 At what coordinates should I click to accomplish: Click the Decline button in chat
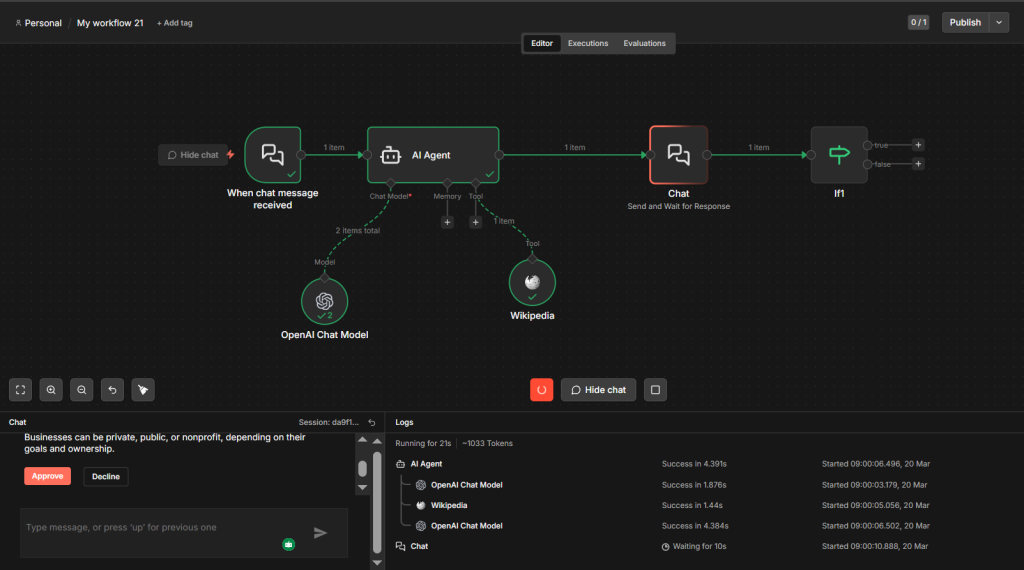[x=106, y=477]
